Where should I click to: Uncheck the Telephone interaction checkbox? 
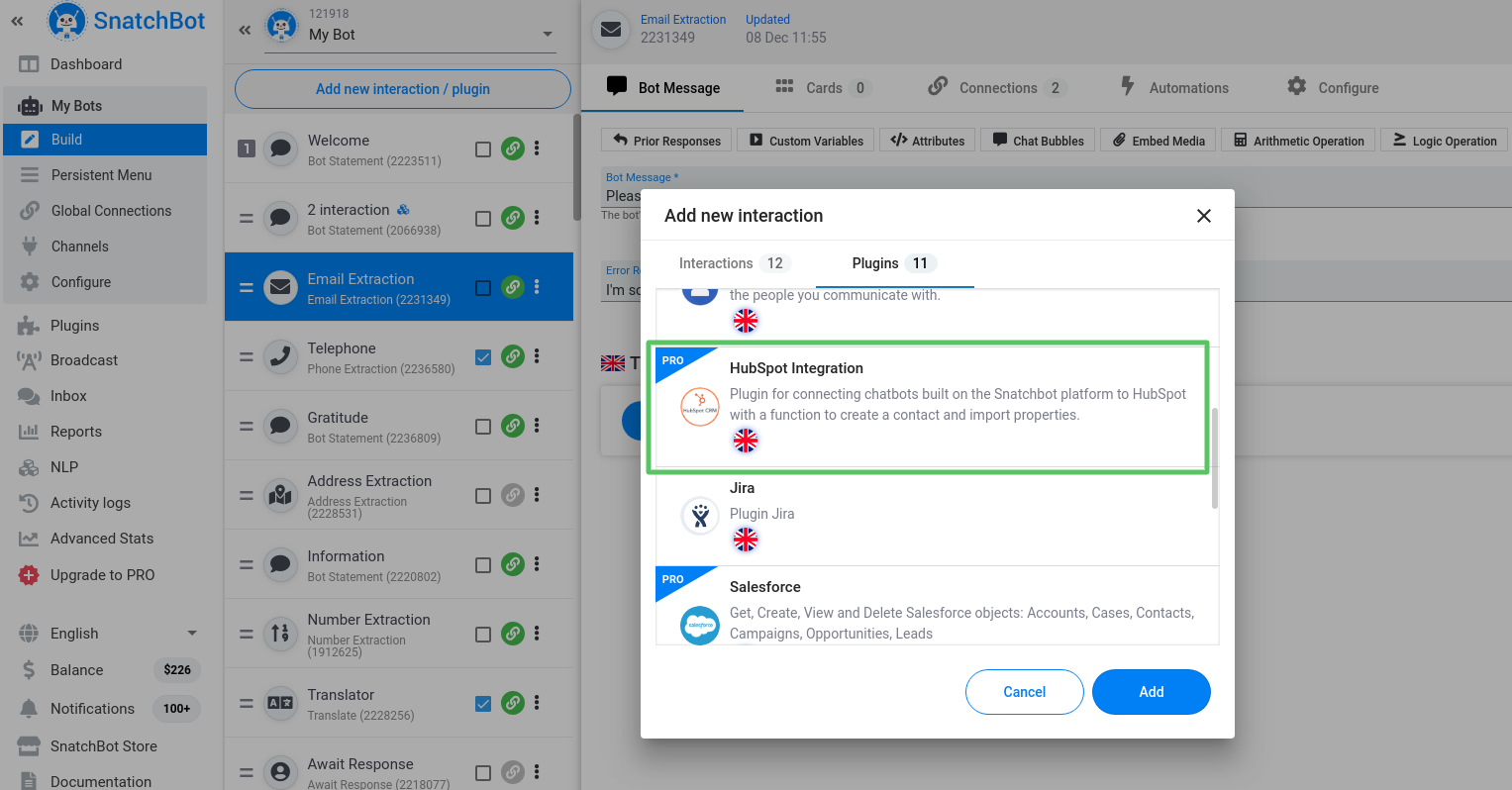click(x=483, y=357)
